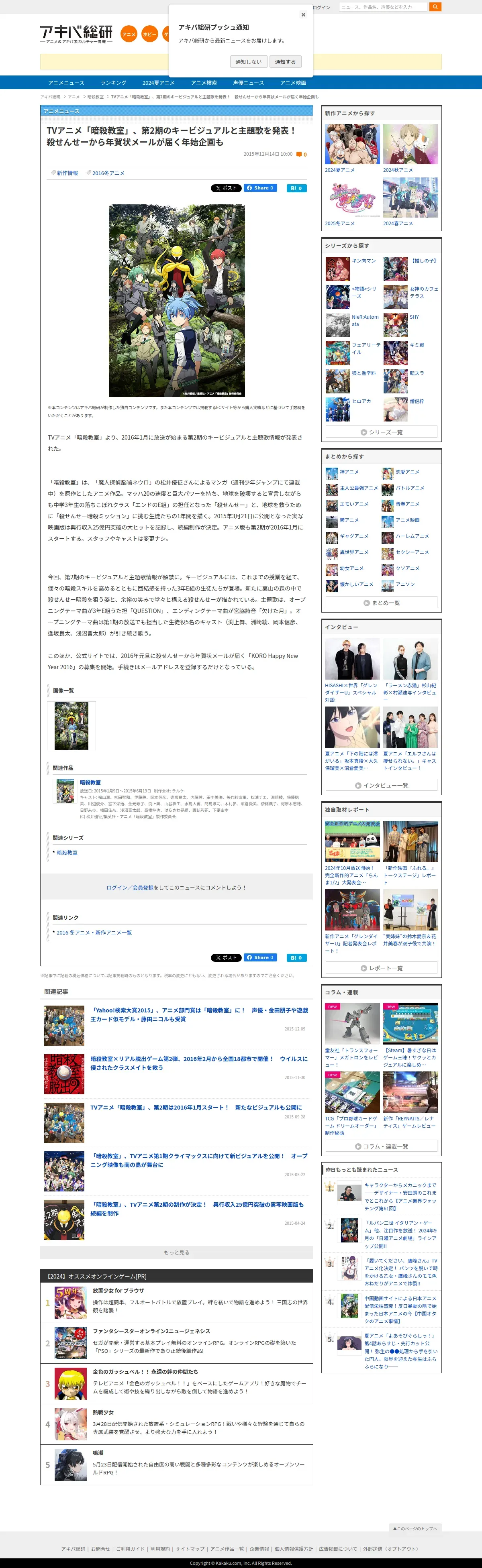482x1568 pixels.
Task: Click the orange search icon button
Action: coord(435,7)
